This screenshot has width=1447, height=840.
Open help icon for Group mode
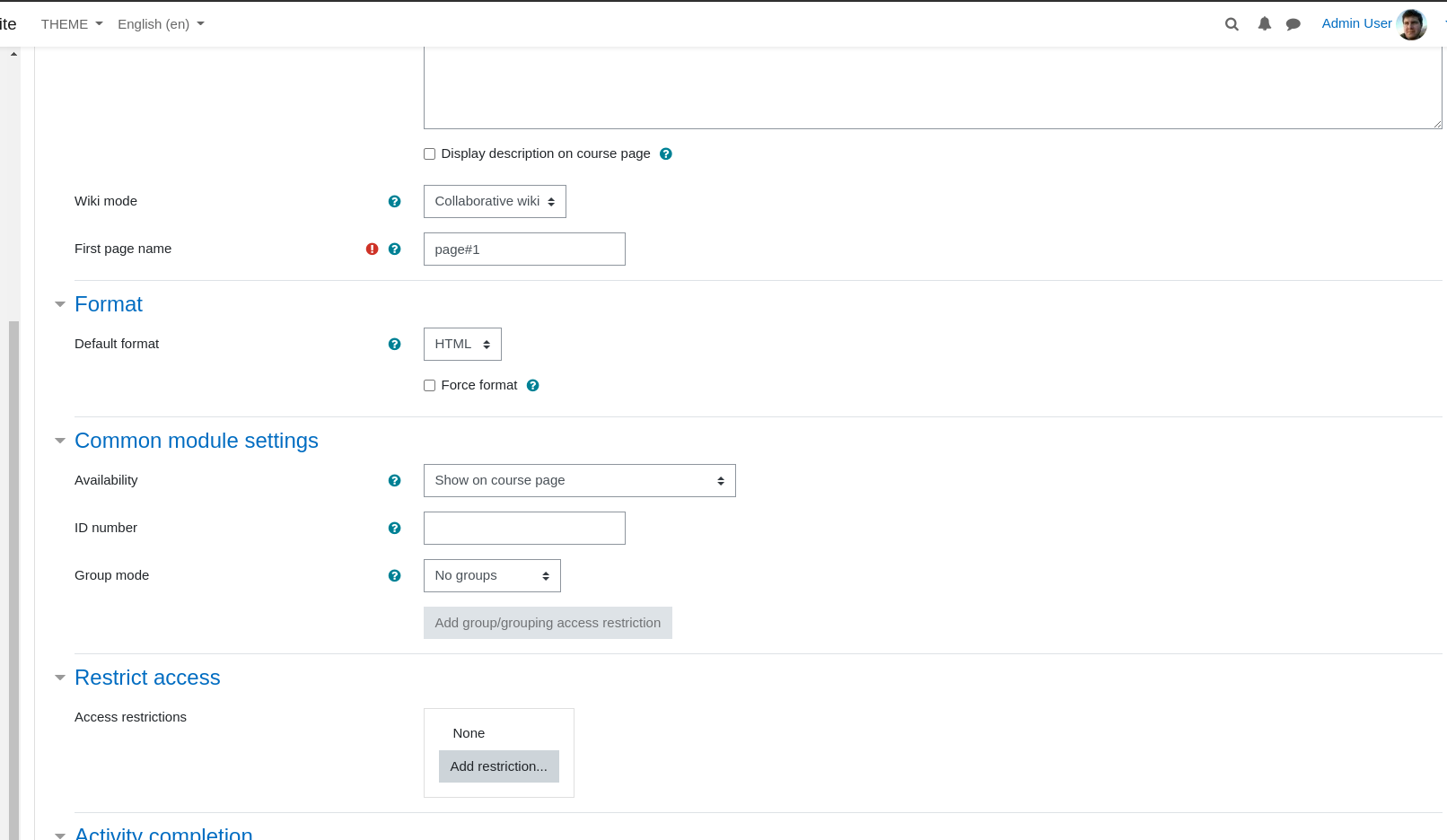[x=394, y=575]
